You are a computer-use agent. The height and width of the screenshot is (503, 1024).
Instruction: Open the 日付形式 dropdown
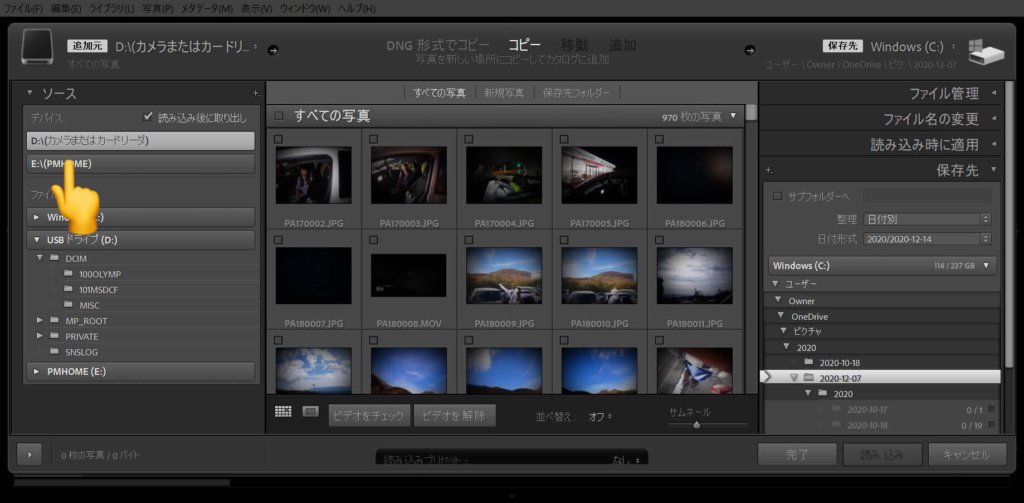(x=927, y=239)
